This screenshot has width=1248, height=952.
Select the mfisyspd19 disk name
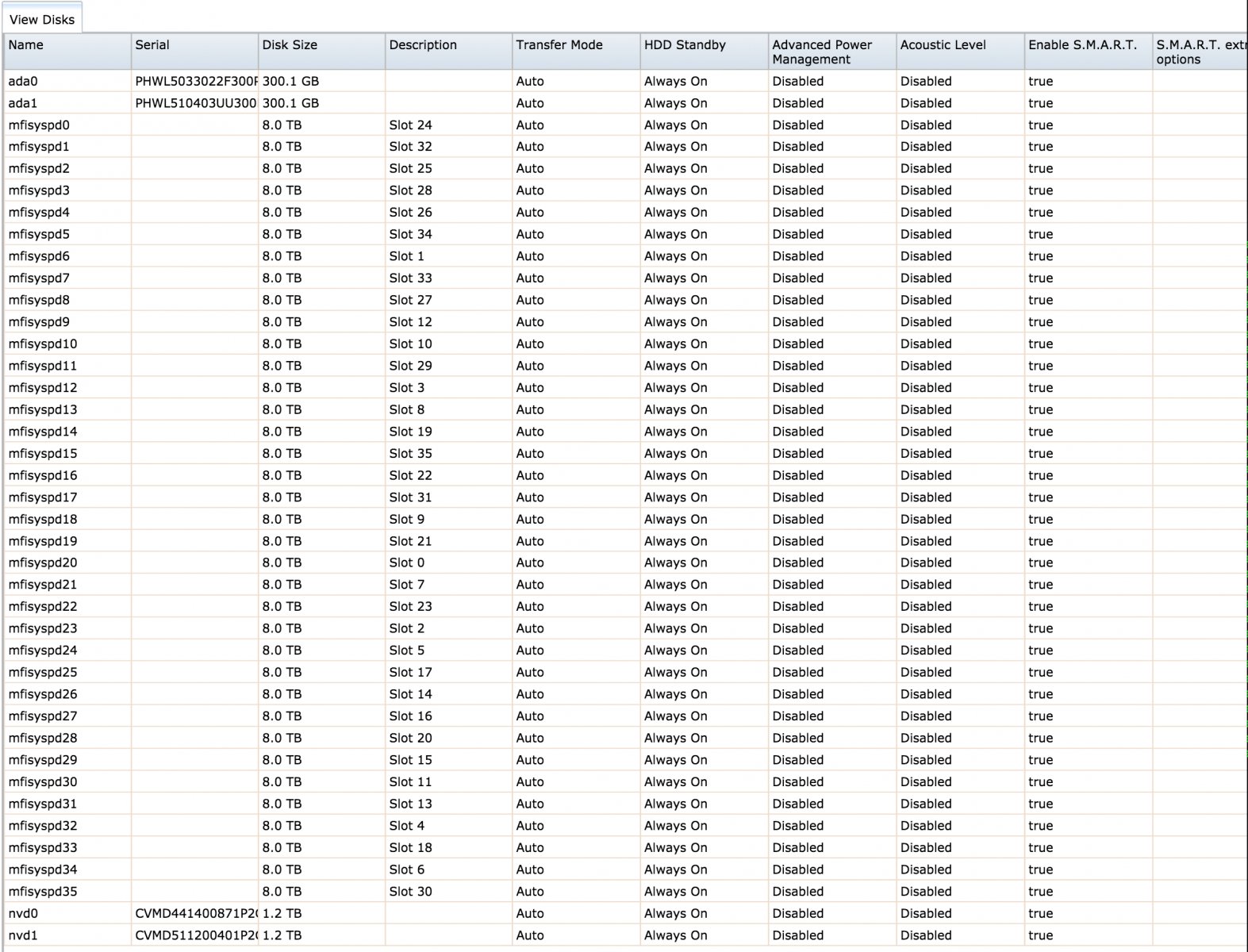[43, 541]
